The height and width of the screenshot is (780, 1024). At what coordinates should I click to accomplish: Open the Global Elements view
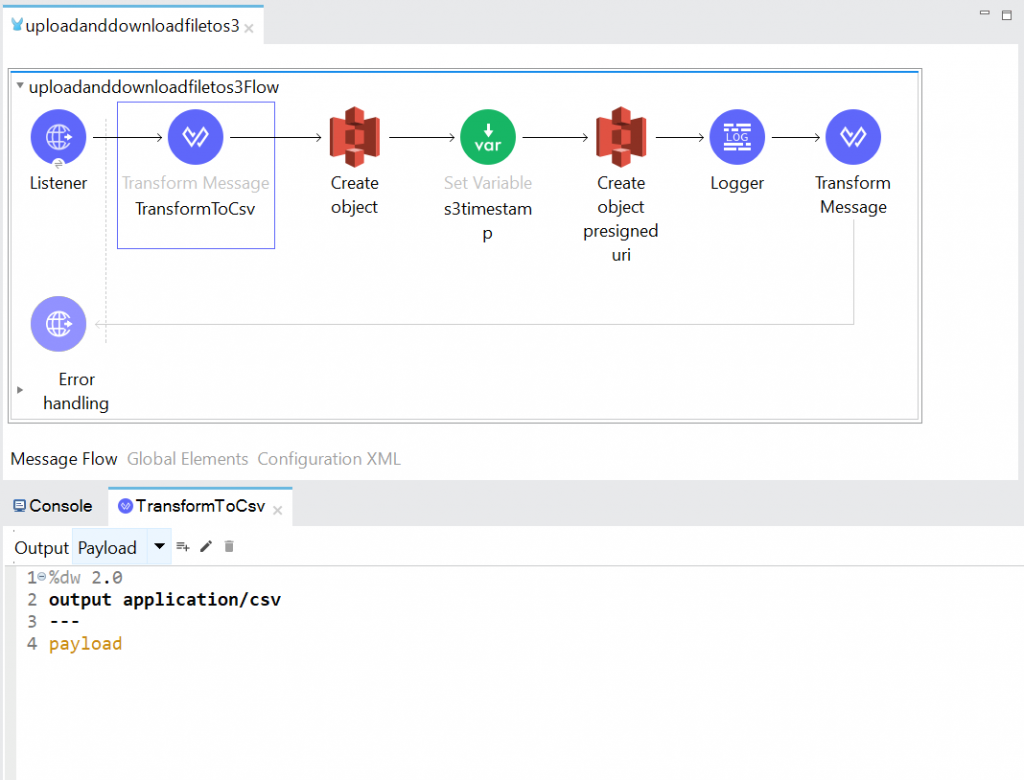tap(187, 459)
